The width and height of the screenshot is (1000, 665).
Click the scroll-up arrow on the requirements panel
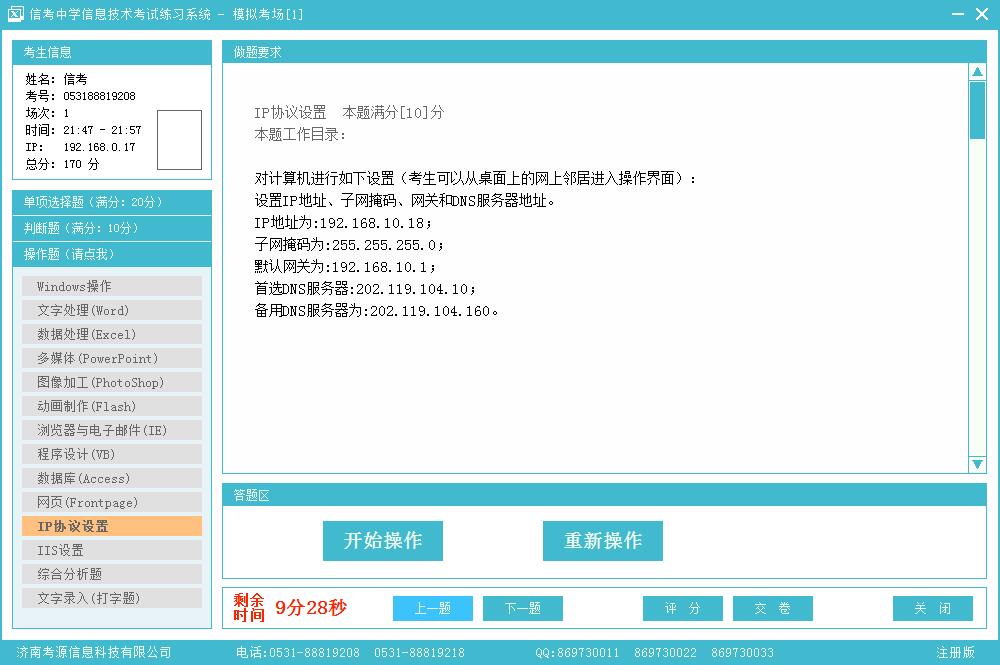tap(979, 70)
